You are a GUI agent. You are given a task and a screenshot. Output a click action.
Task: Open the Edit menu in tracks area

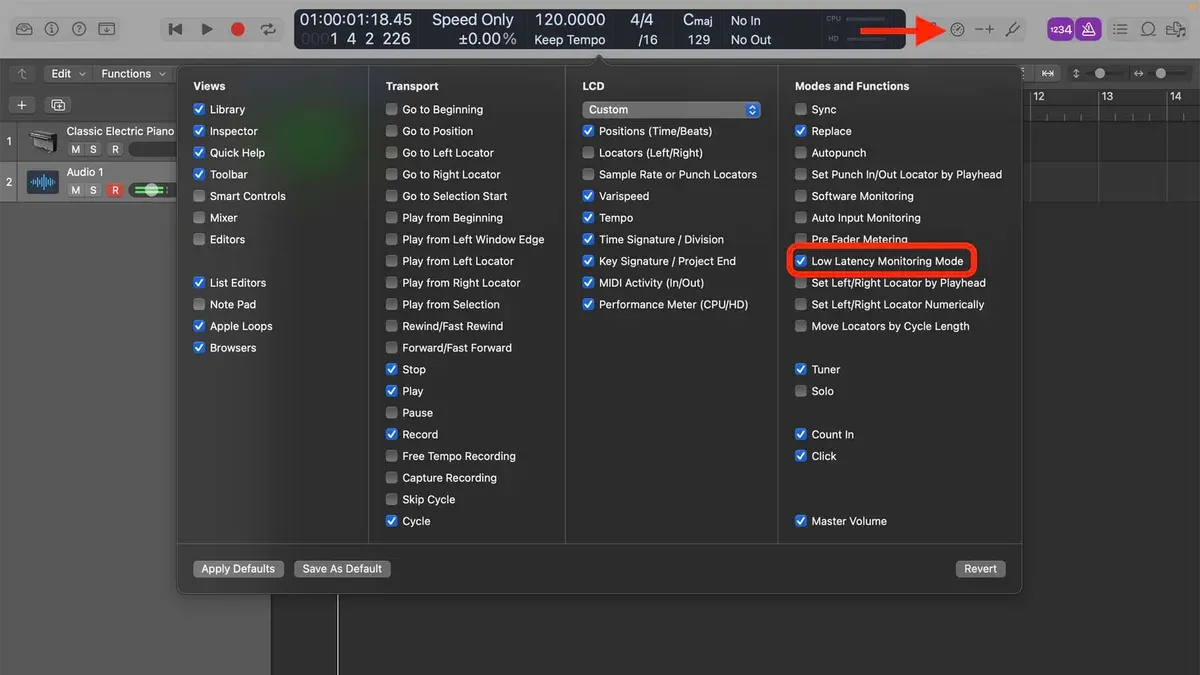(x=68, y=74)
